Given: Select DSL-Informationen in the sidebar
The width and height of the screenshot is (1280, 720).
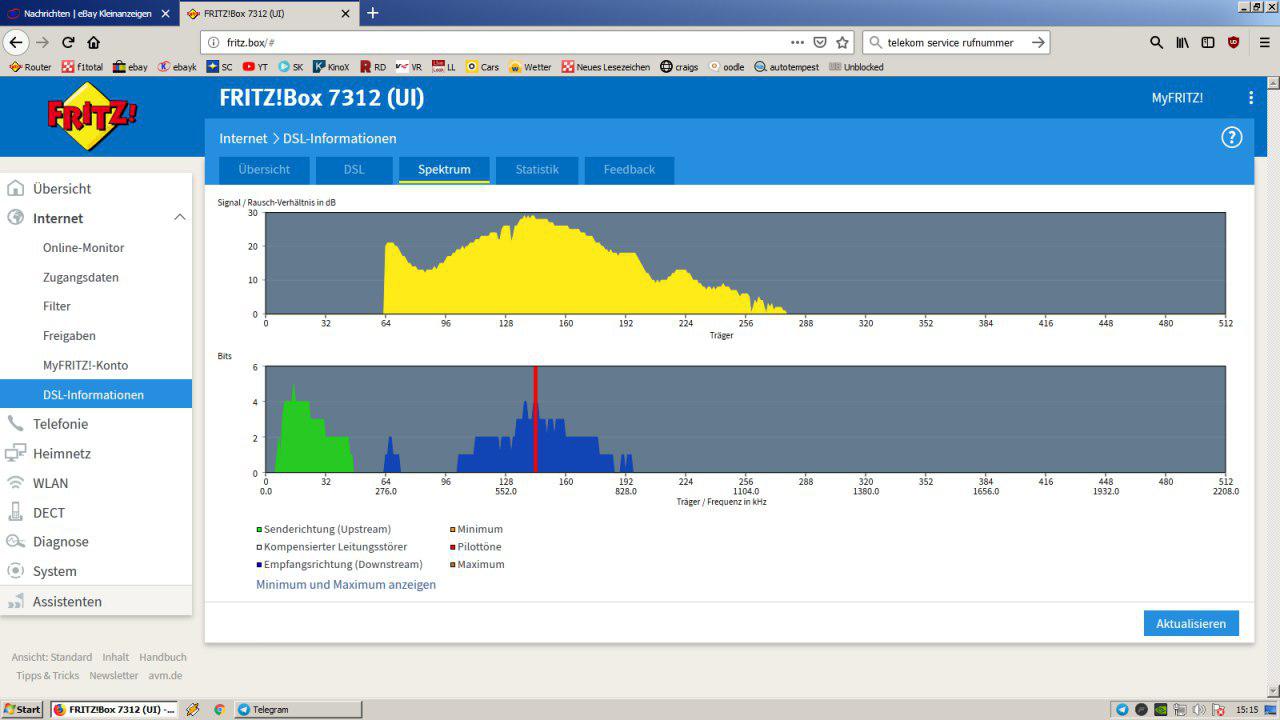Looking at the screenshot, I should tap(96, 394).
